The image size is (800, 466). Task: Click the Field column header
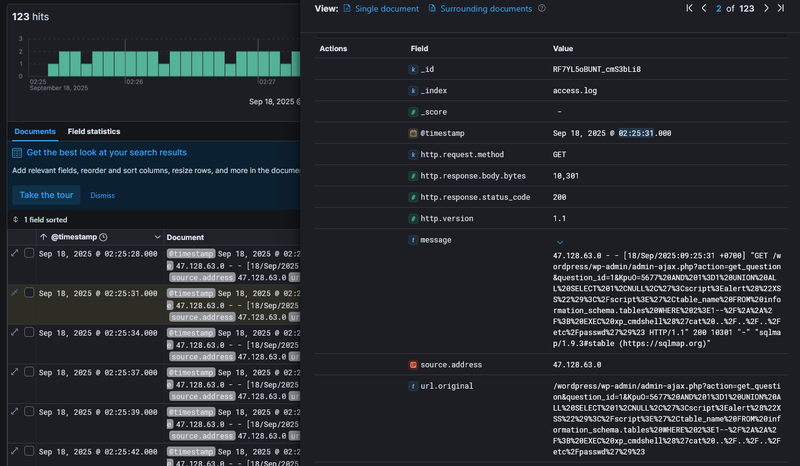click(419, 48)
